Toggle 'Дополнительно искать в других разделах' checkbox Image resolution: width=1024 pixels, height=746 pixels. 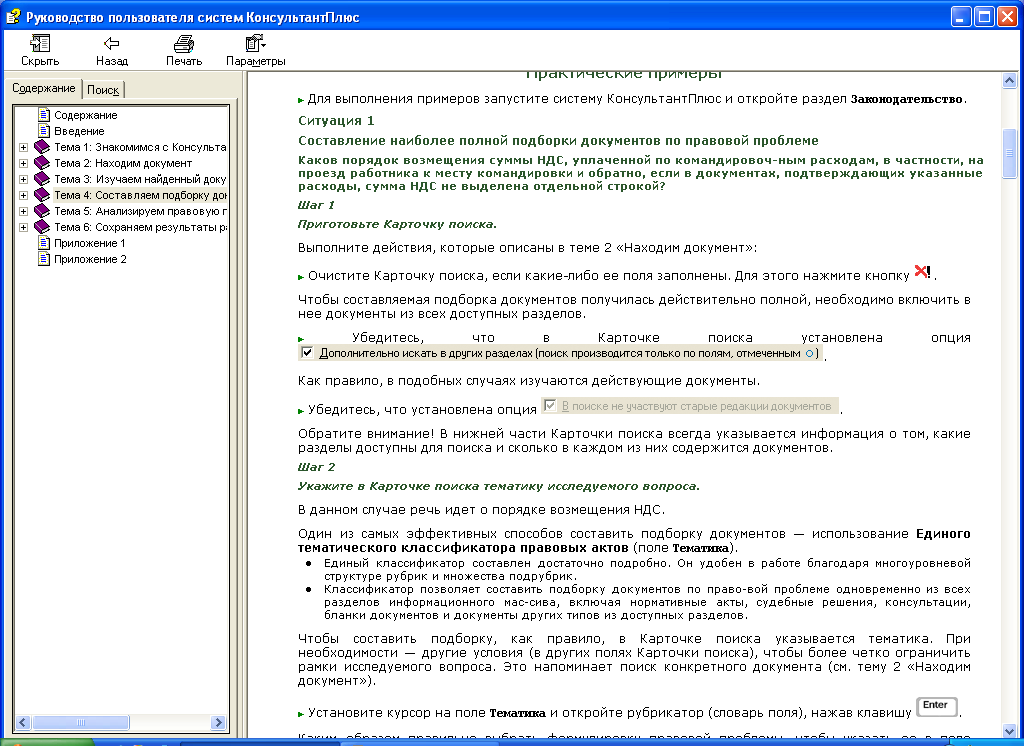coord(307,353)
